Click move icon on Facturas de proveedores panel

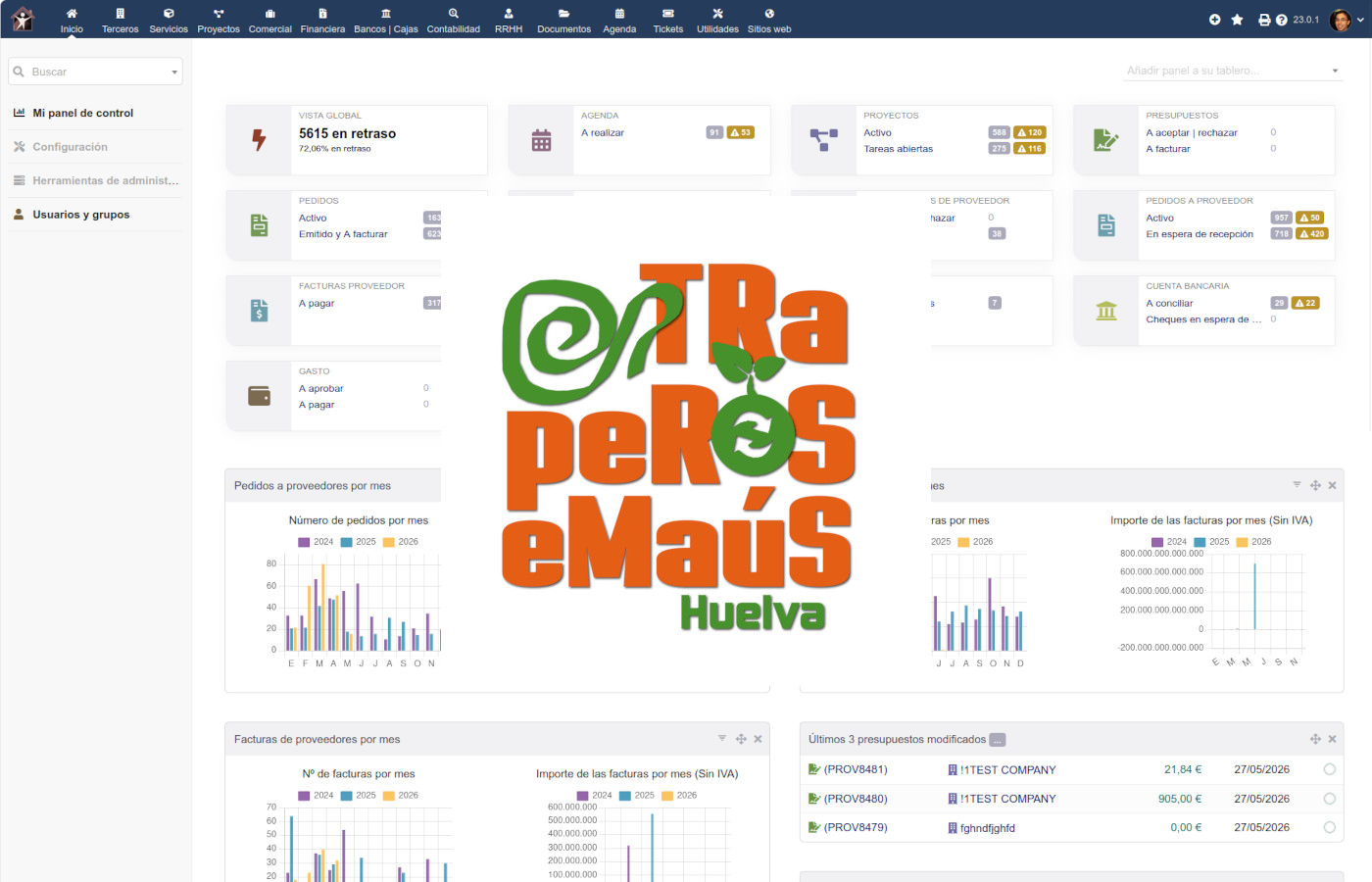(741, 739)
